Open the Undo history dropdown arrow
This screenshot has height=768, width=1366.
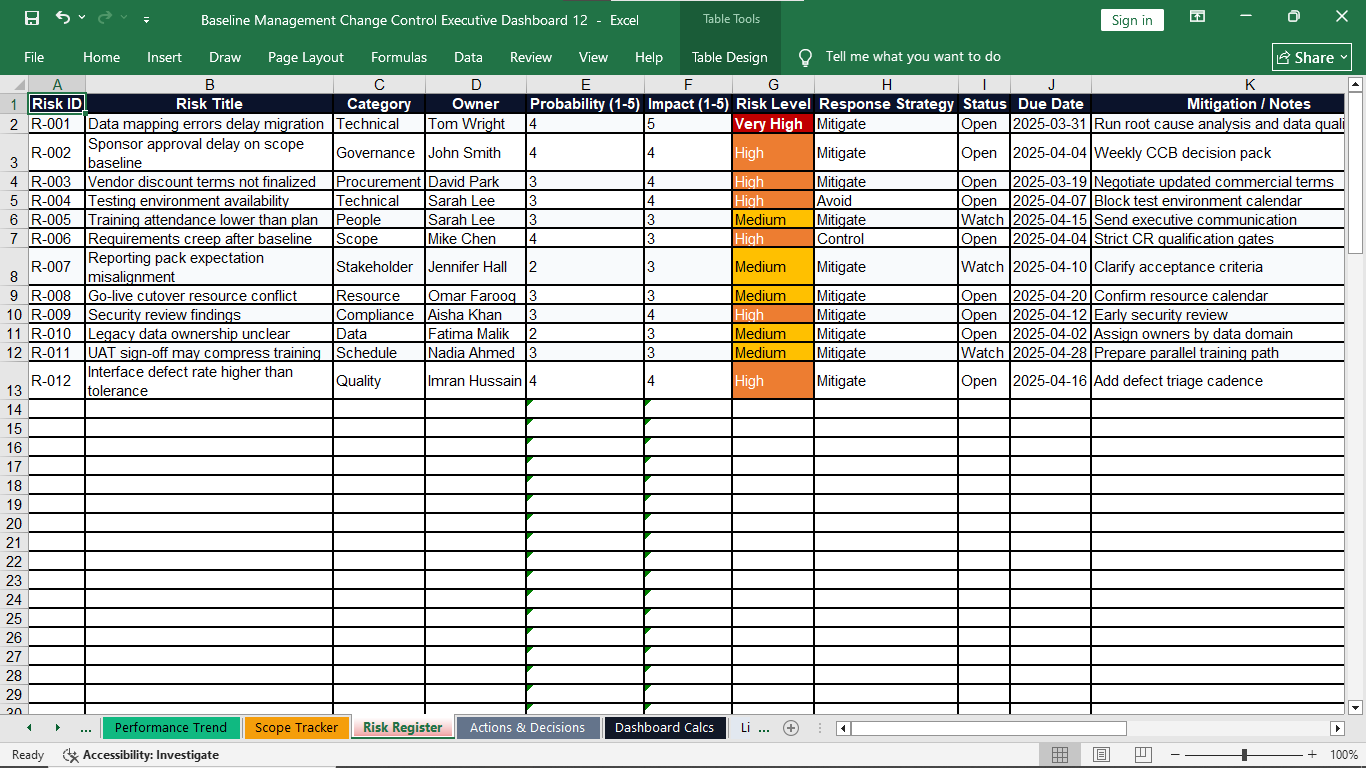82,18
